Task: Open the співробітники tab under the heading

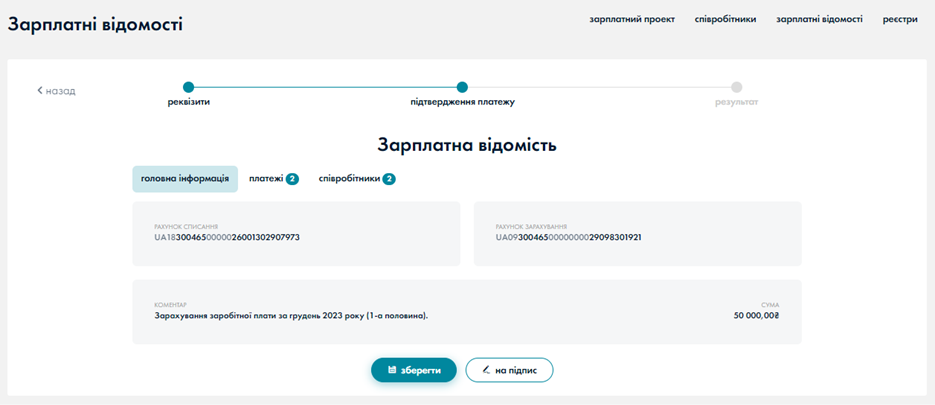Action: tap(349, 179)
